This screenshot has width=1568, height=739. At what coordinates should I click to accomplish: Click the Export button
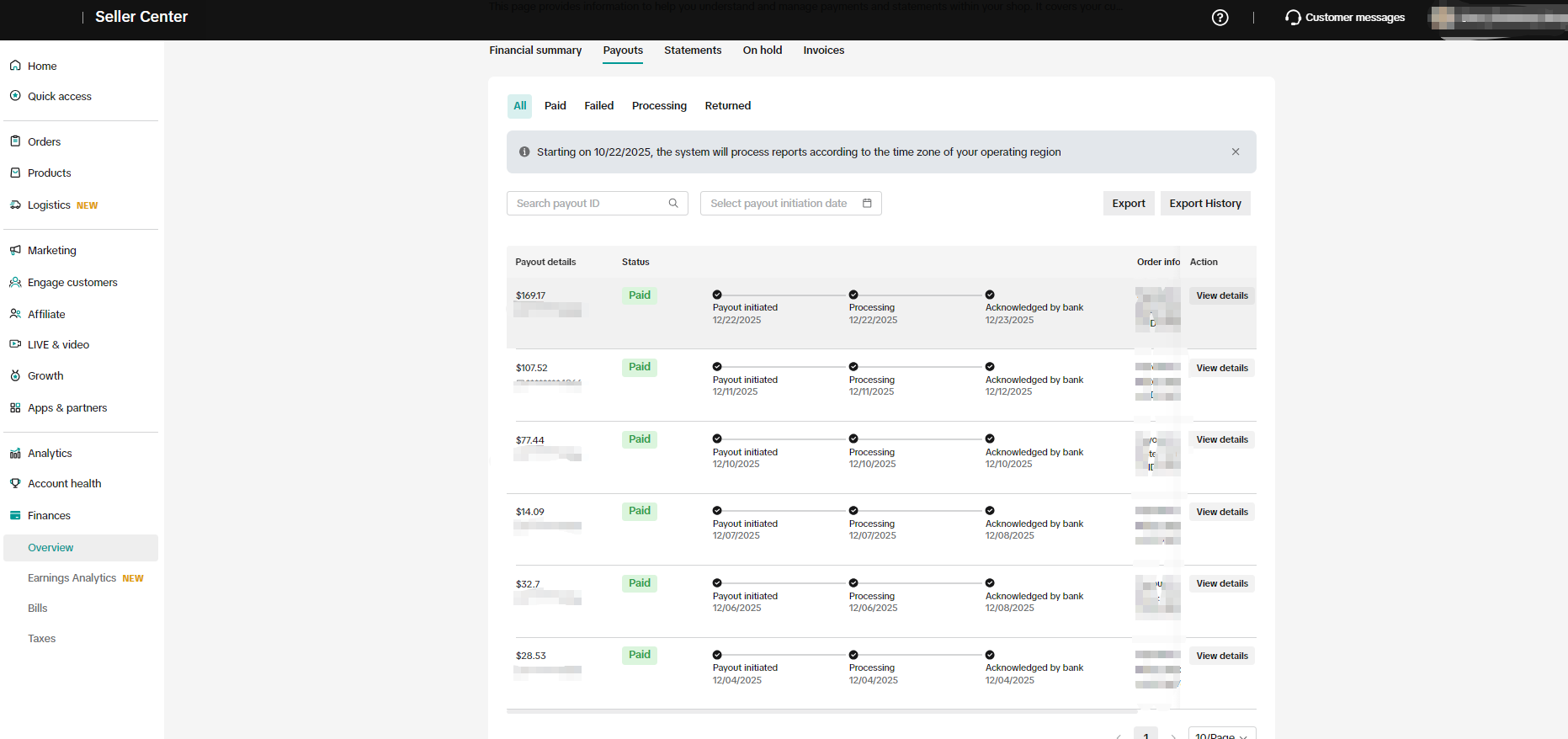[1128, 203]
